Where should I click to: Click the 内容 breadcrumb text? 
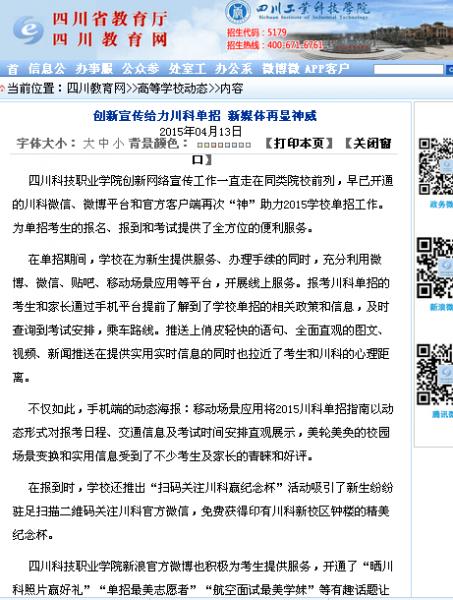pos(231,88)
